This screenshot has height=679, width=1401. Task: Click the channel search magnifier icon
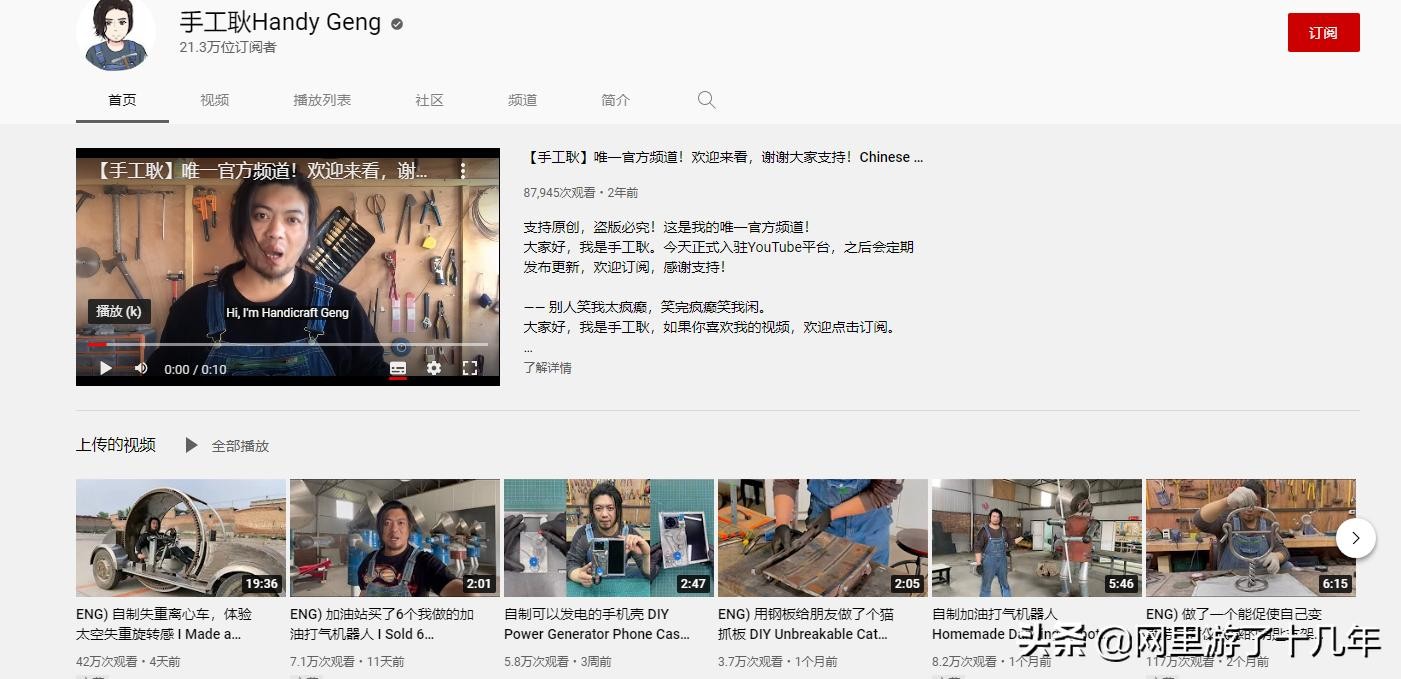tap(706, 100)
